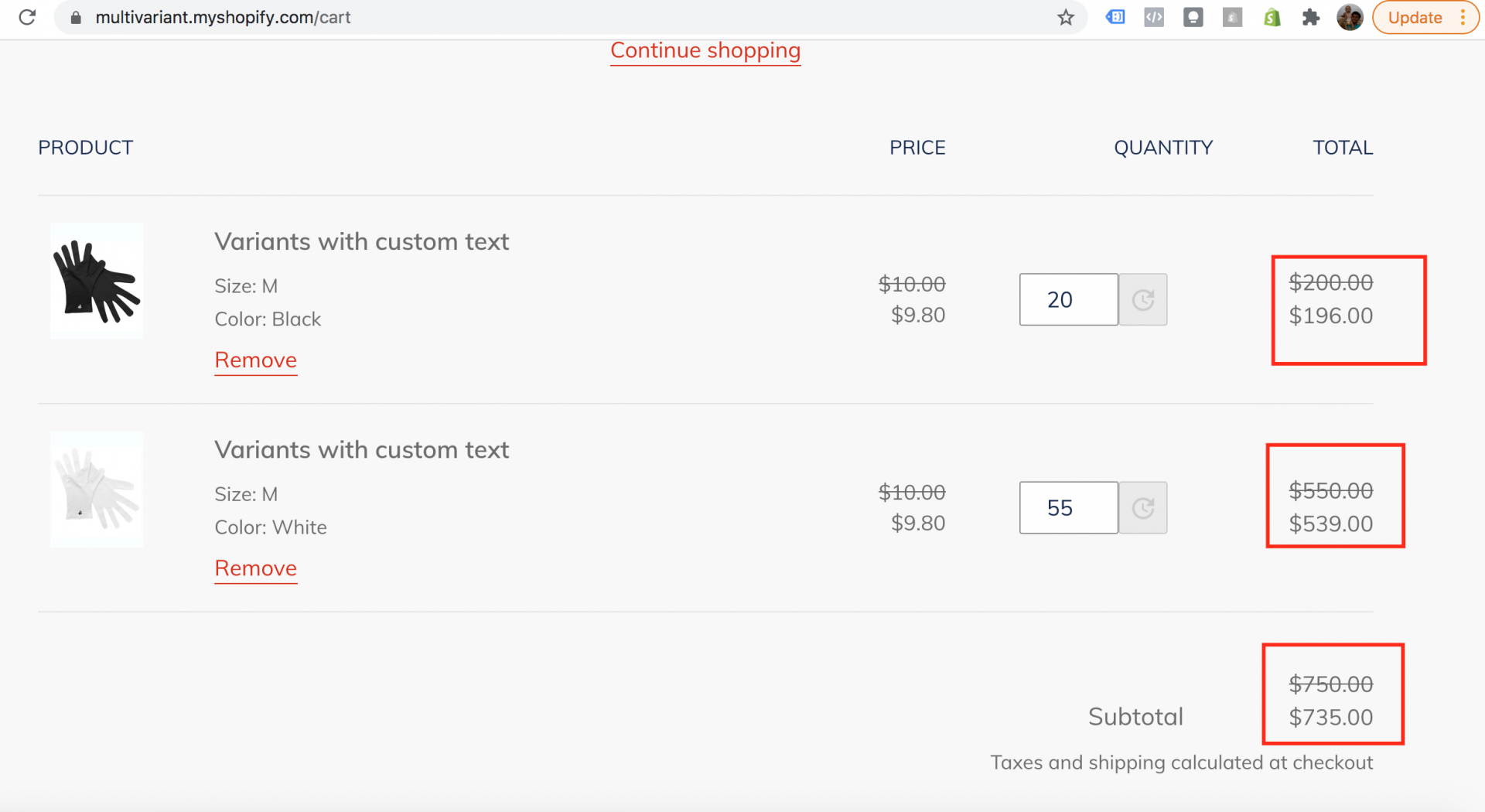Open the code brackets extension icon

pyautogui.click(x=1154, y=17)
